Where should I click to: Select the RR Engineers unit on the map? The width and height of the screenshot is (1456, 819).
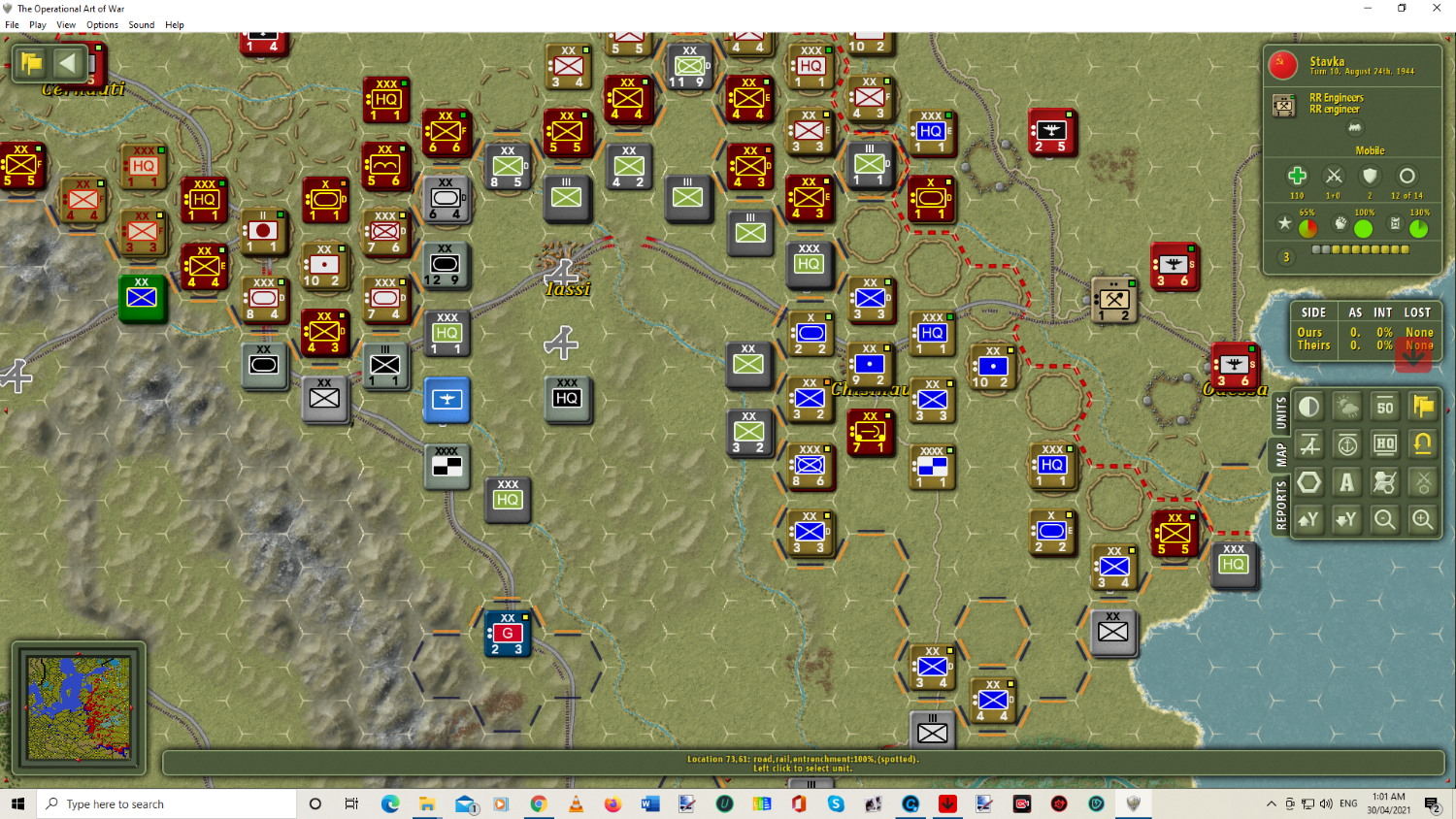click(x=1114, y=300)
